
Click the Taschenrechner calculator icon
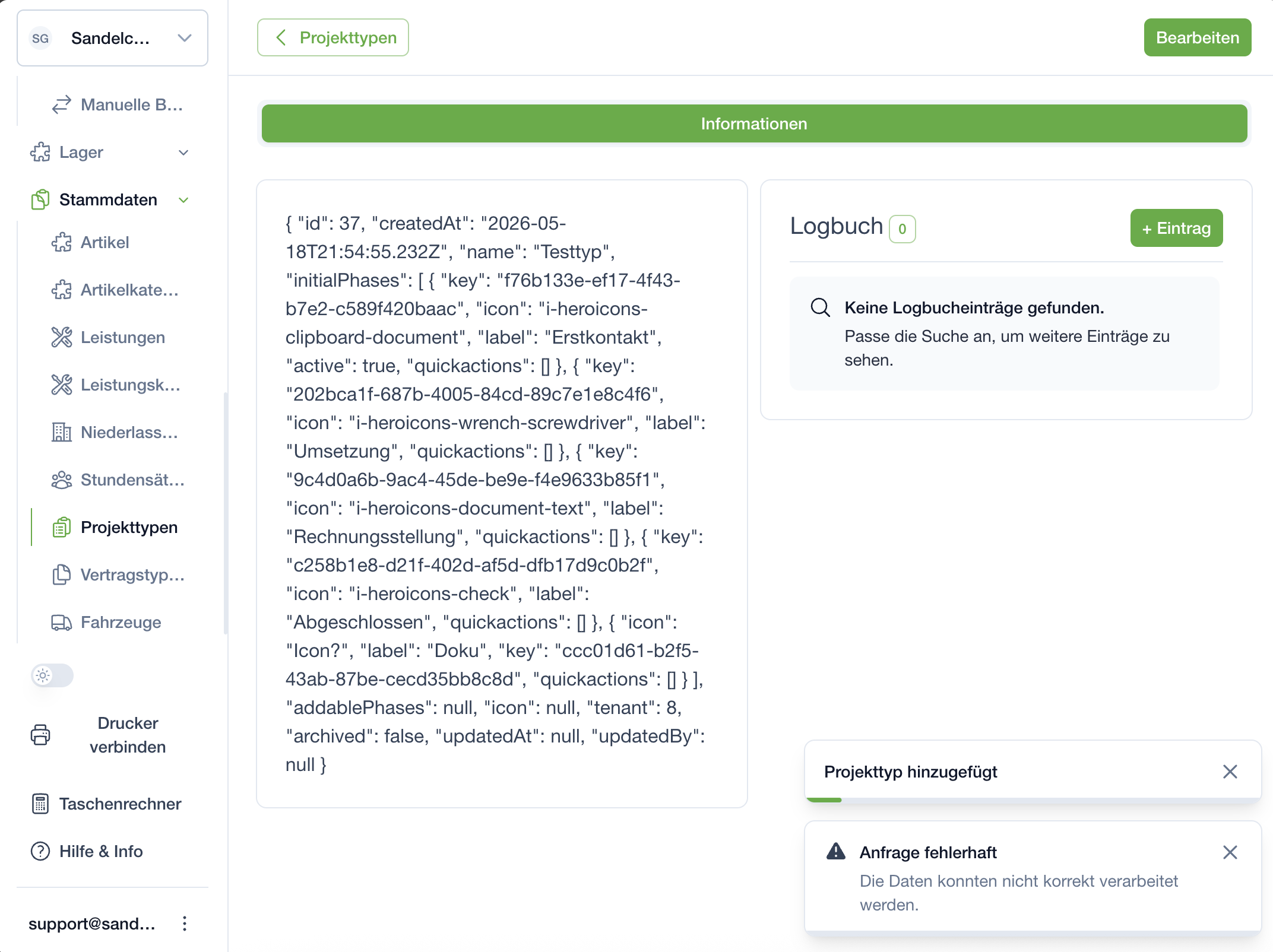40,804
